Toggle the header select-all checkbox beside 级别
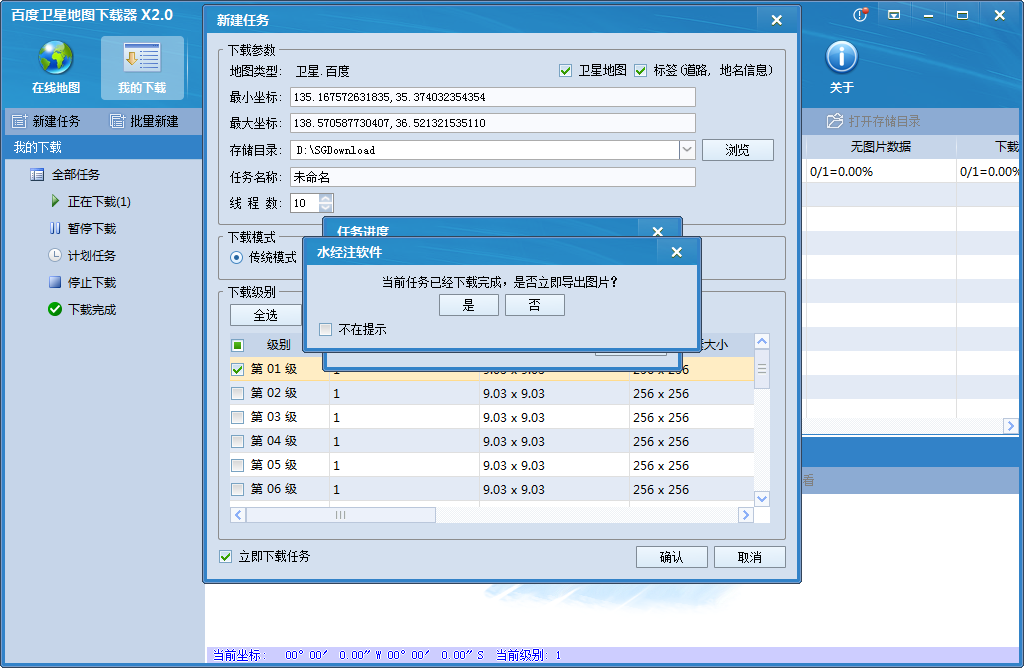1024x668 pixels. [x=238, y=345]
